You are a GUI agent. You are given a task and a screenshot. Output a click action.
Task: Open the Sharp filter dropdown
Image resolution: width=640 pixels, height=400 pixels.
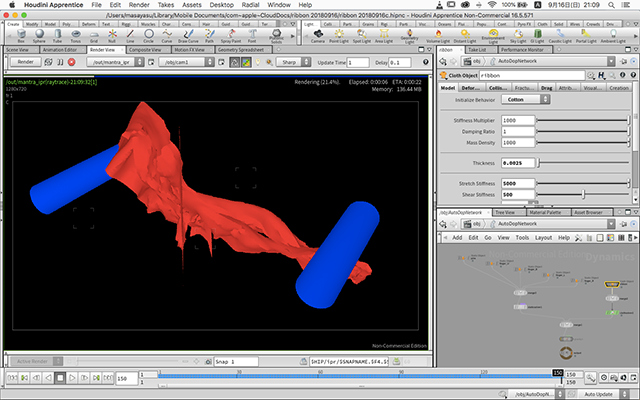click(x=291, y=61)
